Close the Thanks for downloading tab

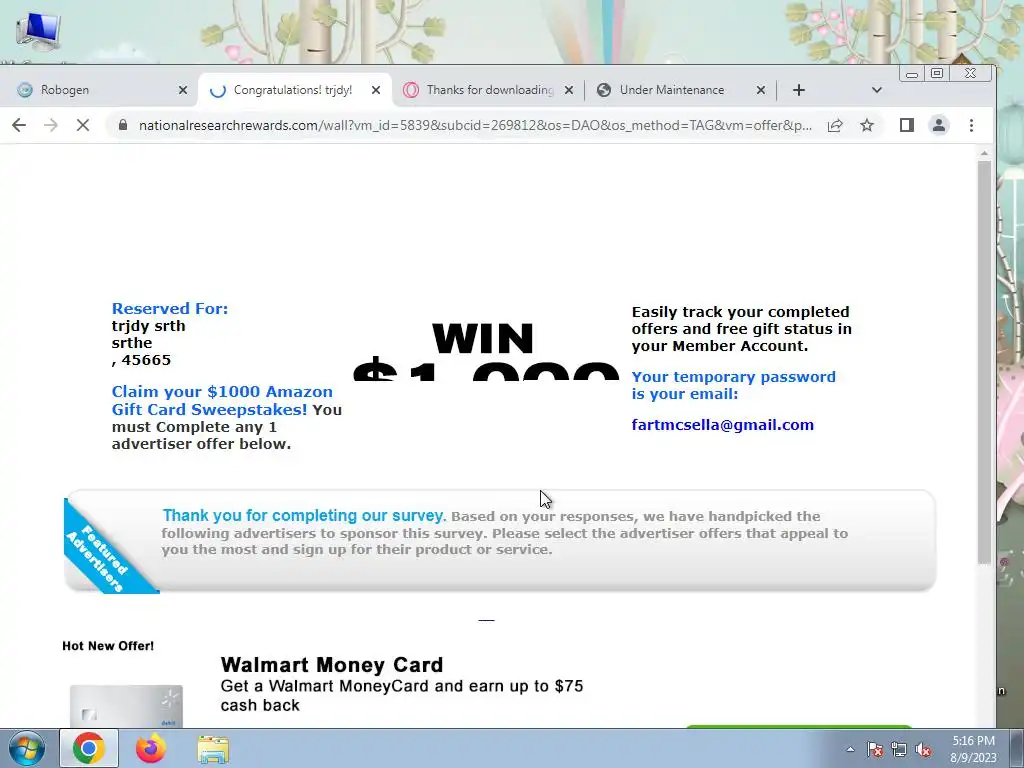coord(569,90)
